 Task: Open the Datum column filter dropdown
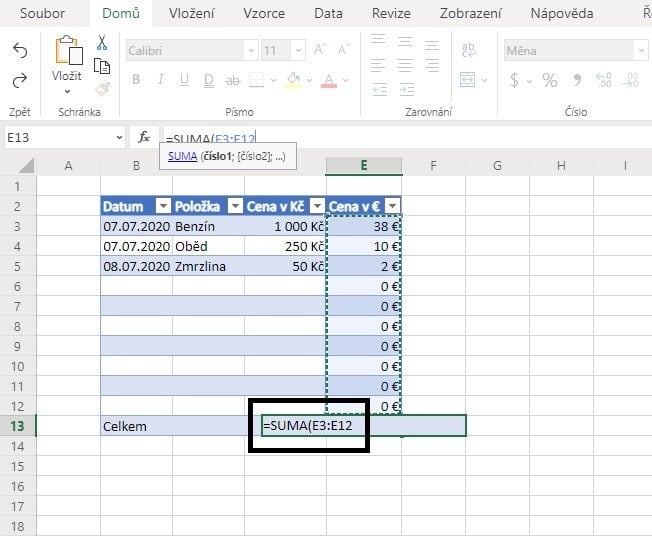(x=163, y=206)
